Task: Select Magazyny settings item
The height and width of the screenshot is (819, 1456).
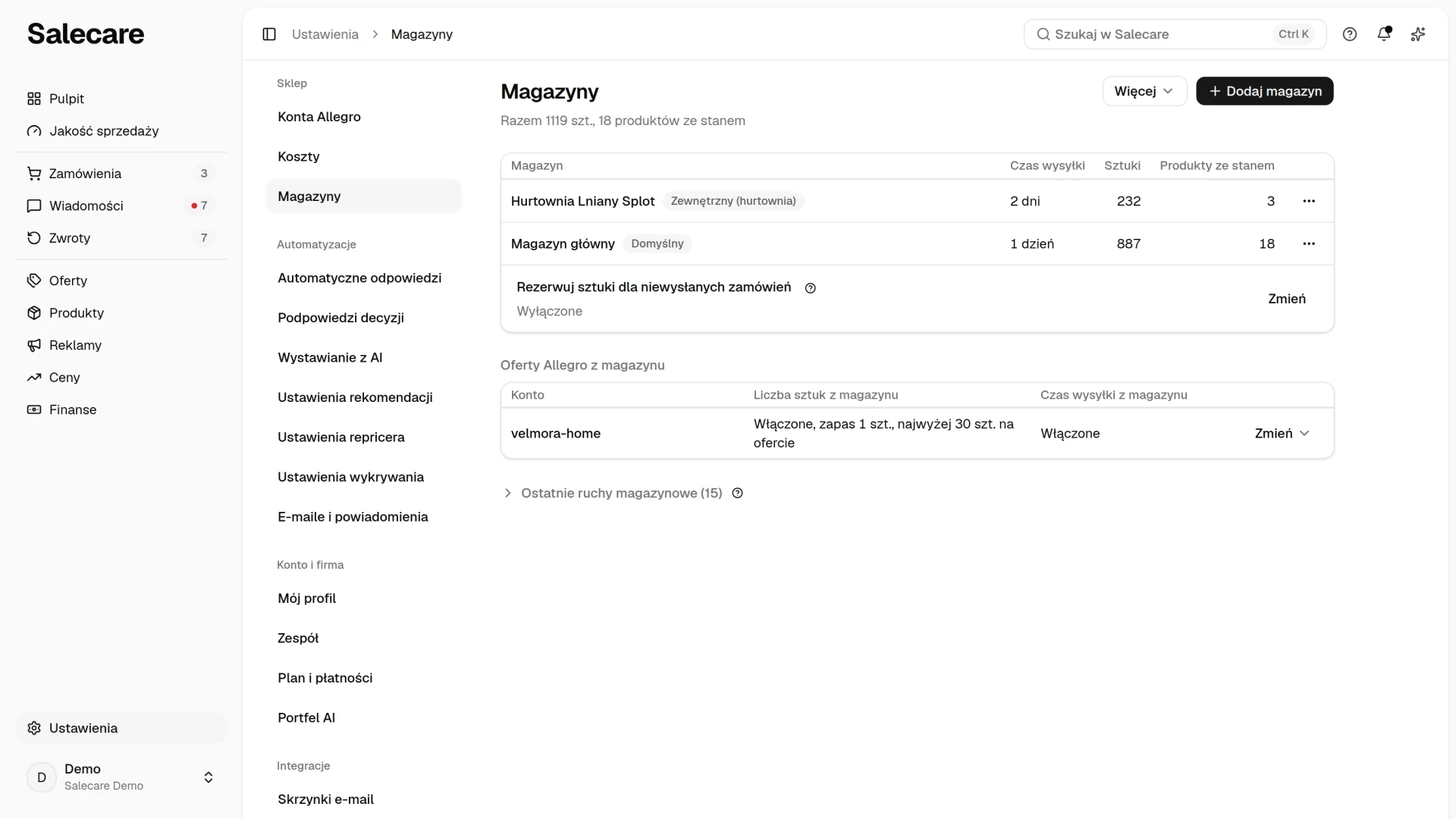Action: (x=364, y=196)
